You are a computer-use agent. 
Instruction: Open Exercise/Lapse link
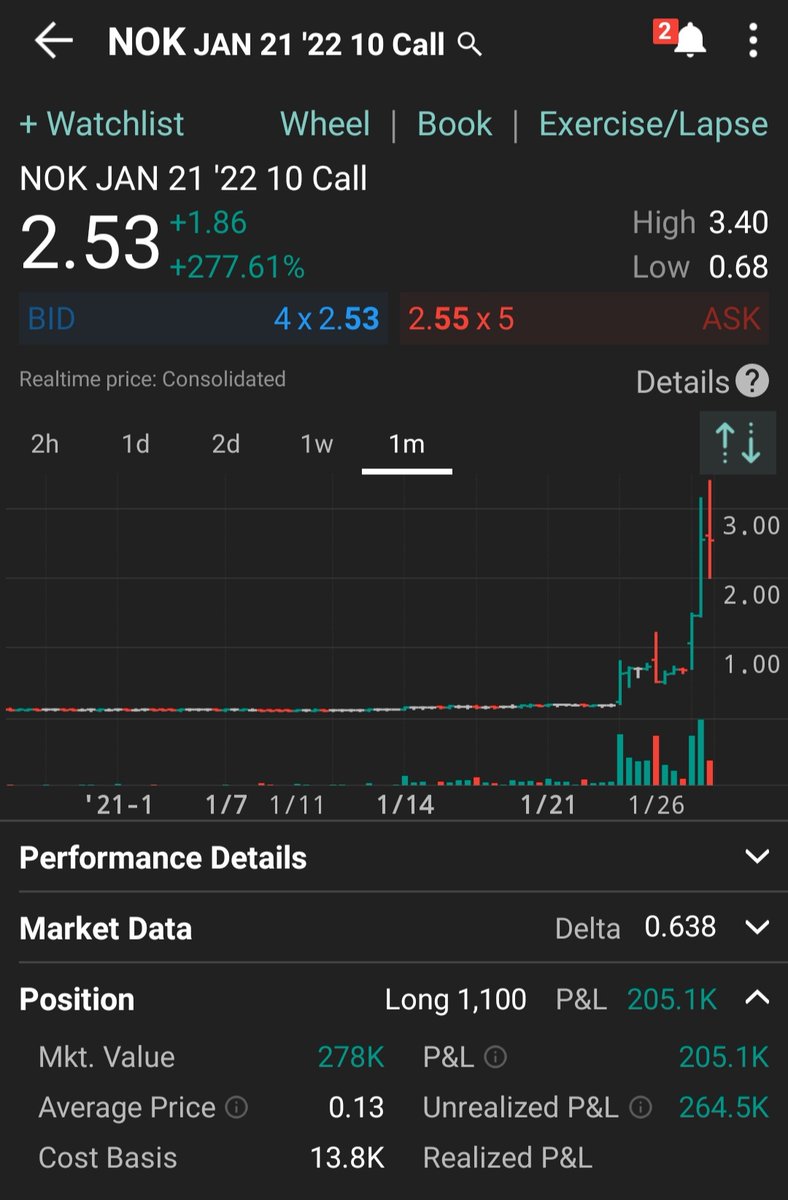tap(653, 124)
